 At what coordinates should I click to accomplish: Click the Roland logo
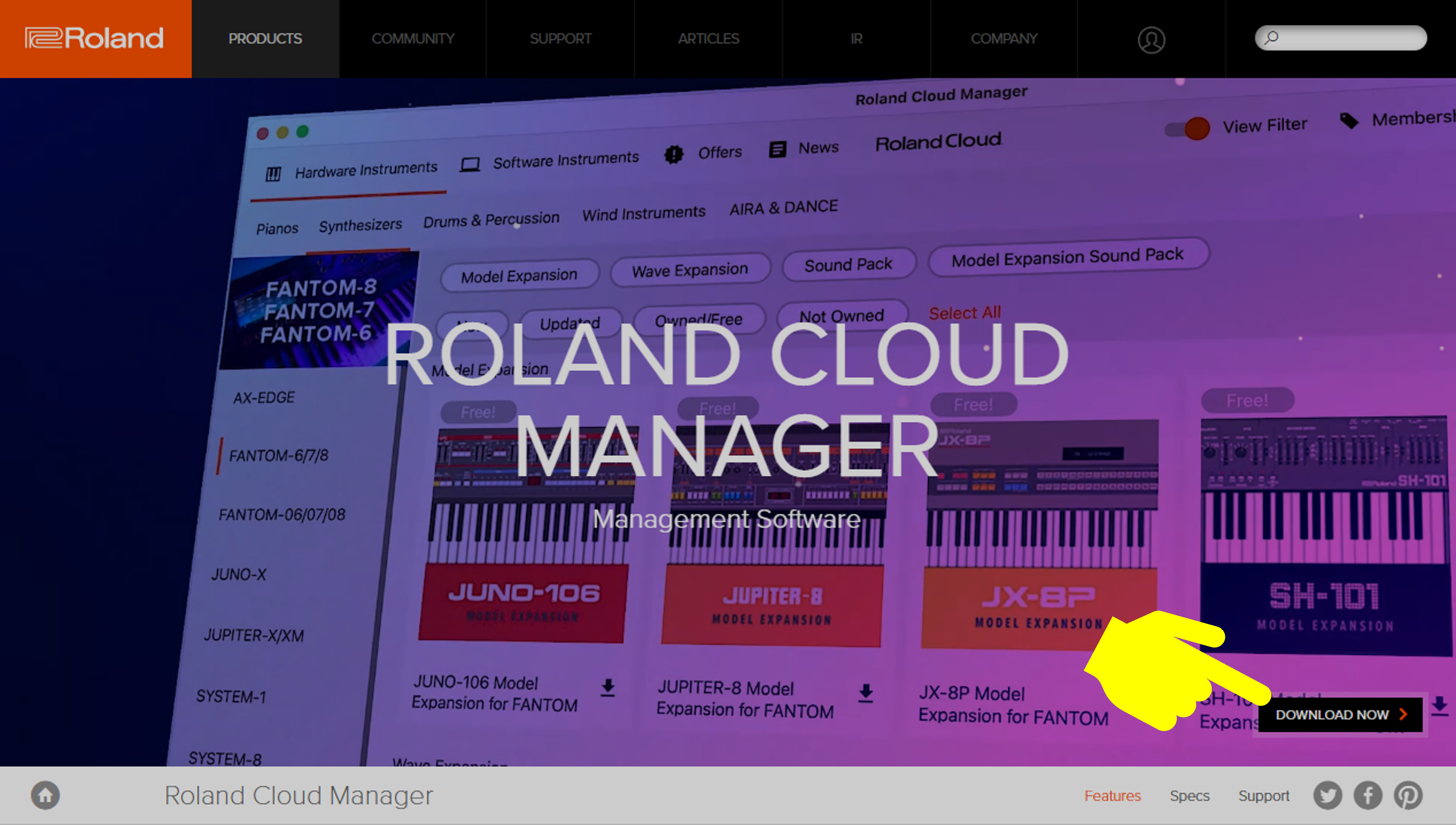95,38
